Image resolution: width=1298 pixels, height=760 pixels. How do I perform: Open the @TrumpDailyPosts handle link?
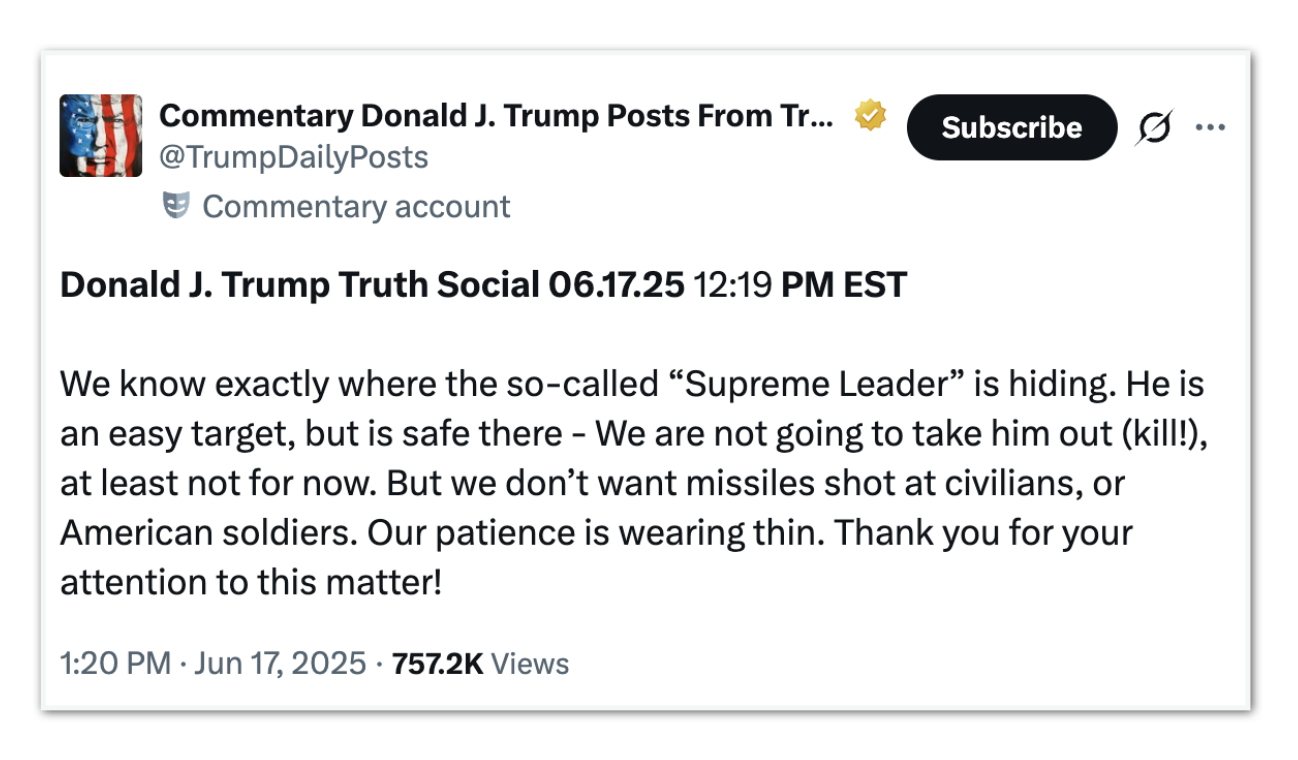293,157
